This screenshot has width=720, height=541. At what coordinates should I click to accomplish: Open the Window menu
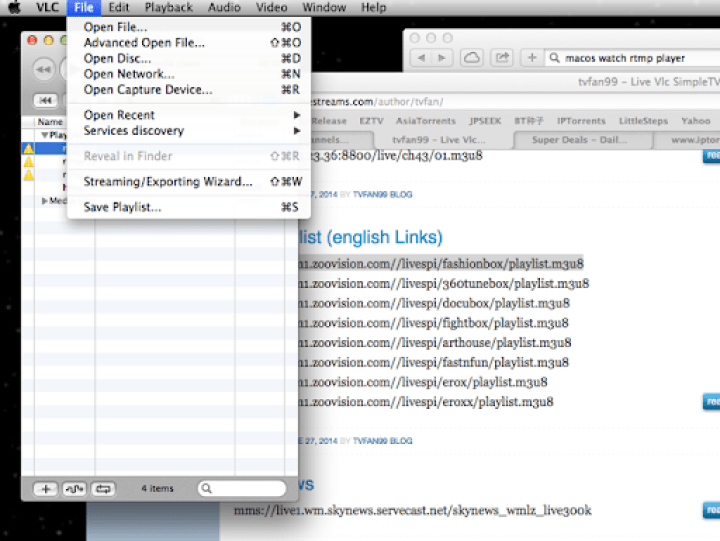pyautogui.click(x=324, y=7)
